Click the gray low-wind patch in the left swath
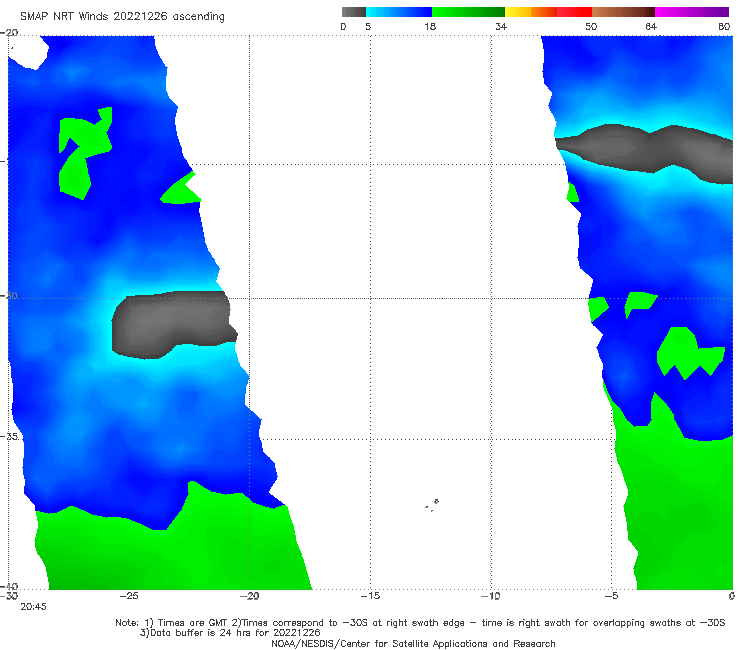 pyautogui.click(x=174, y=325)
